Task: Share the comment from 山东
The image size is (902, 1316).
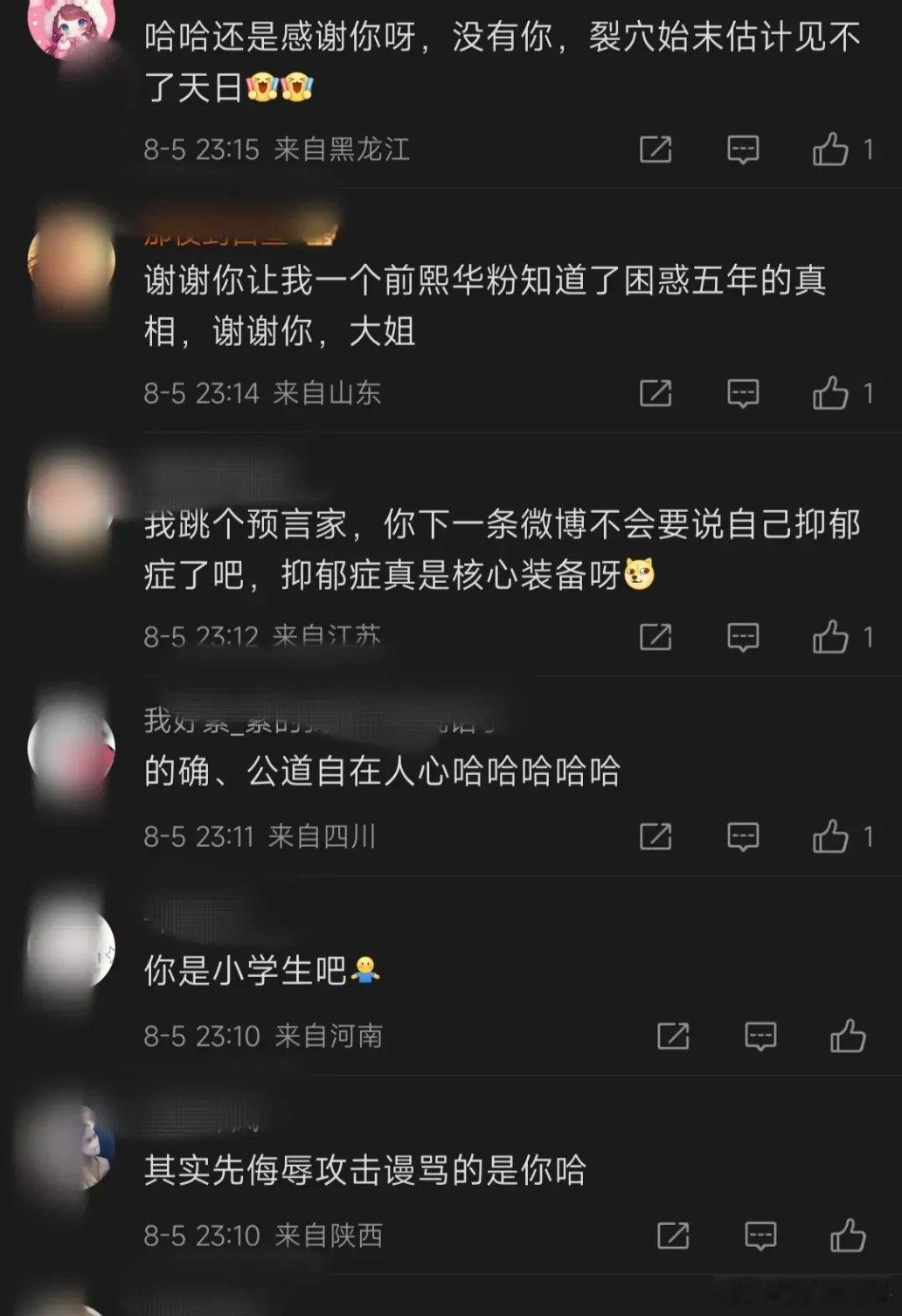Action: click(x=656, y=393)
